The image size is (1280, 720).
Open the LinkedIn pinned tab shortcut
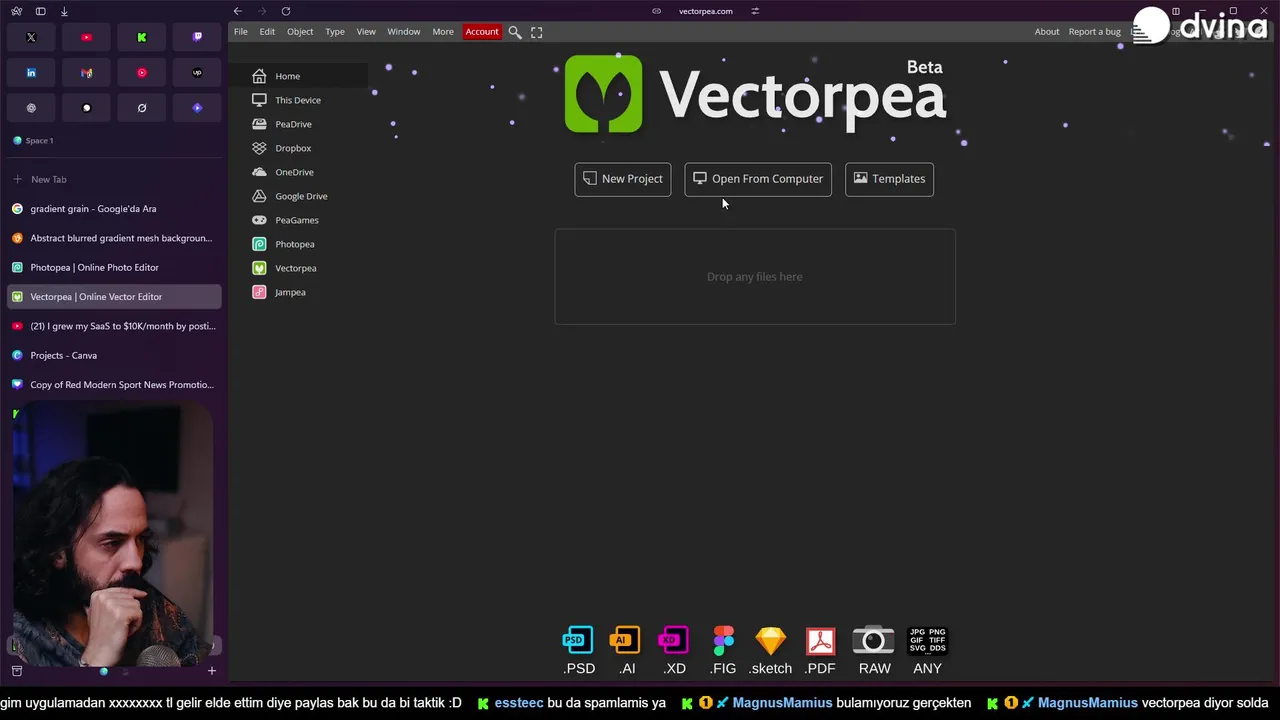tap(31, 73)
